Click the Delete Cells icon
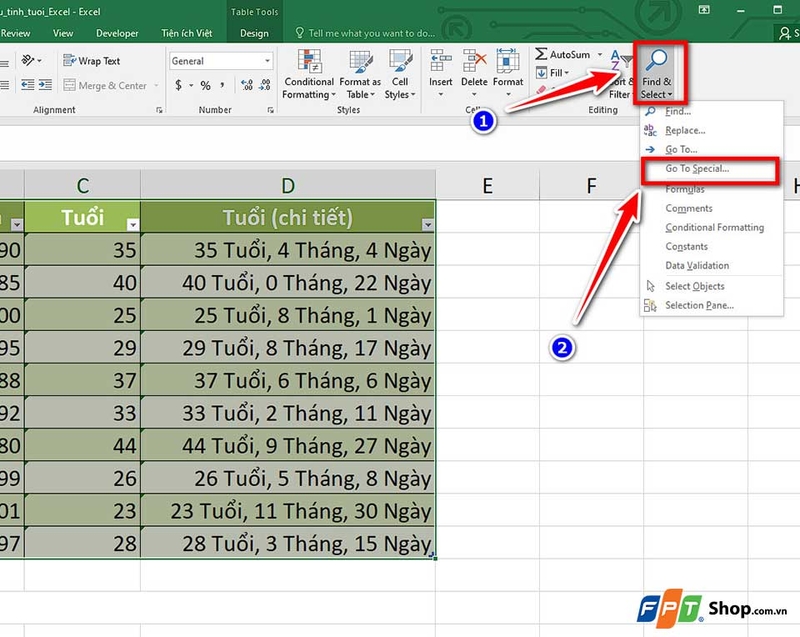 (471, 58)
